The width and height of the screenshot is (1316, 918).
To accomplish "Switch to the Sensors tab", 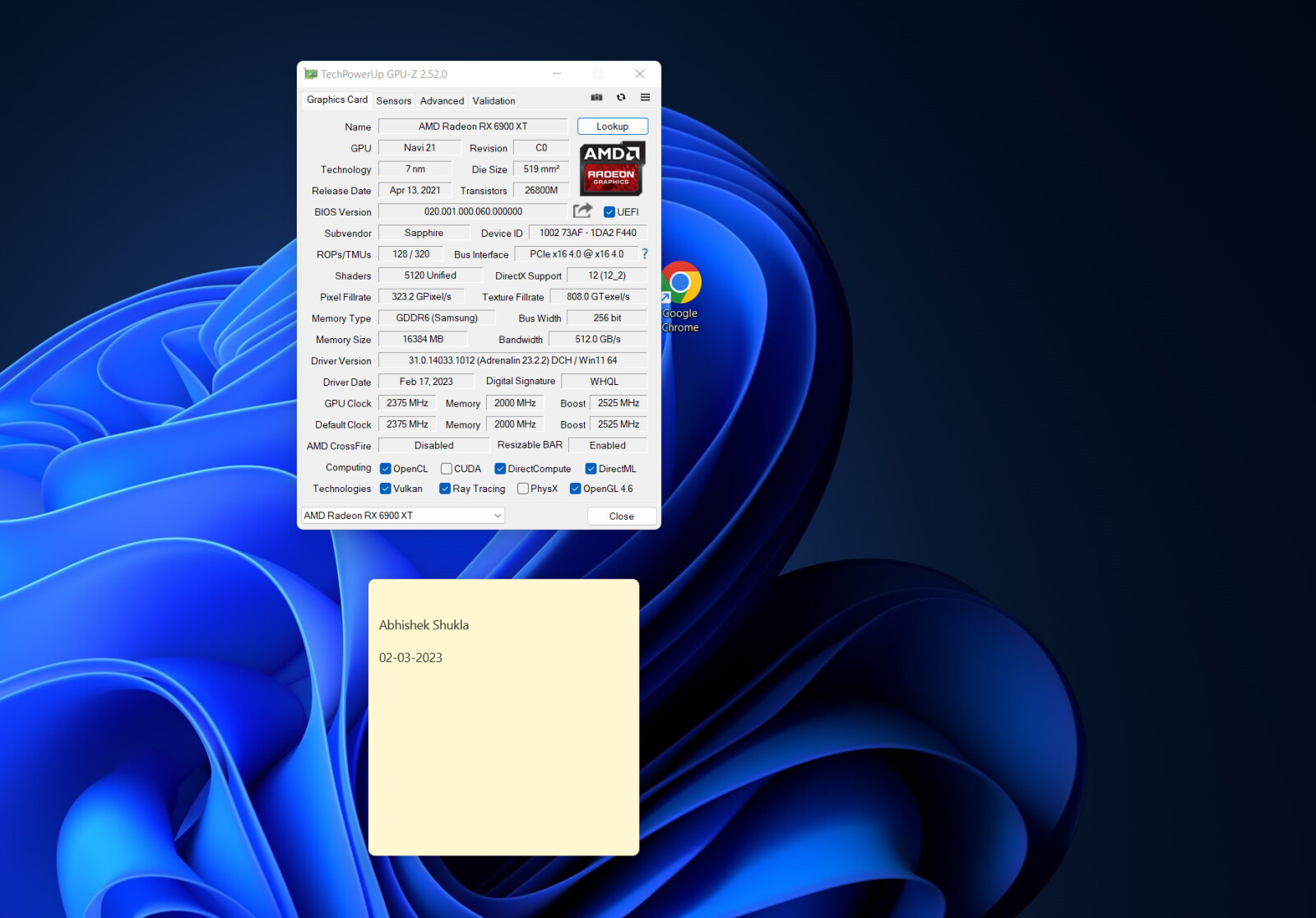I will pos(393,100).
